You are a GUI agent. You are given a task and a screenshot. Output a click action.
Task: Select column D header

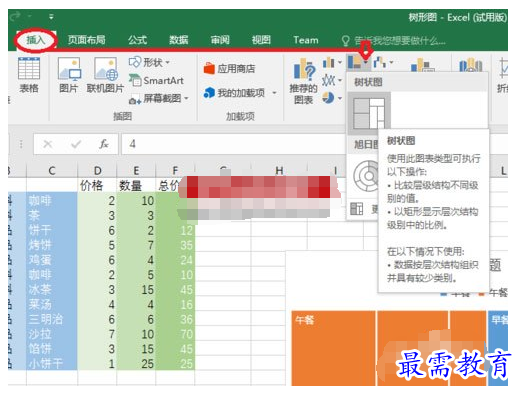pos(97,171)
